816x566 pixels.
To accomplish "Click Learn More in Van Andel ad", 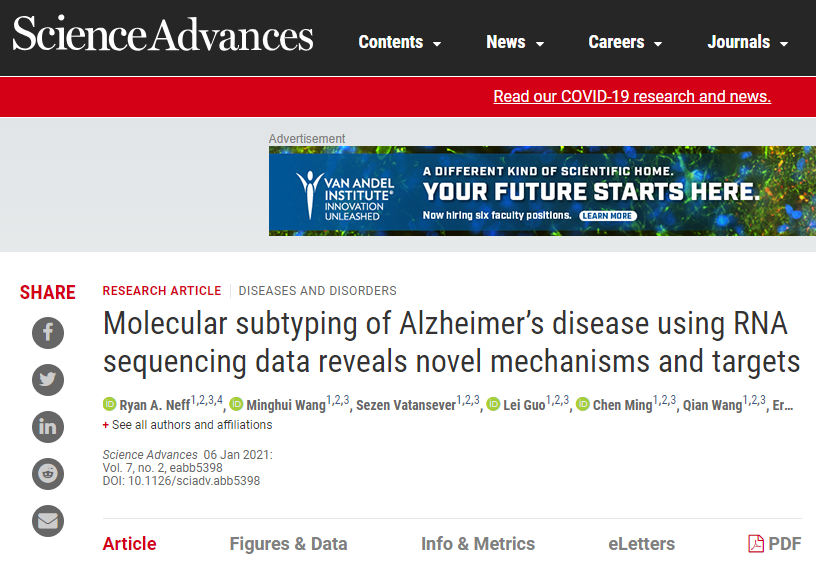I will 608,216.
